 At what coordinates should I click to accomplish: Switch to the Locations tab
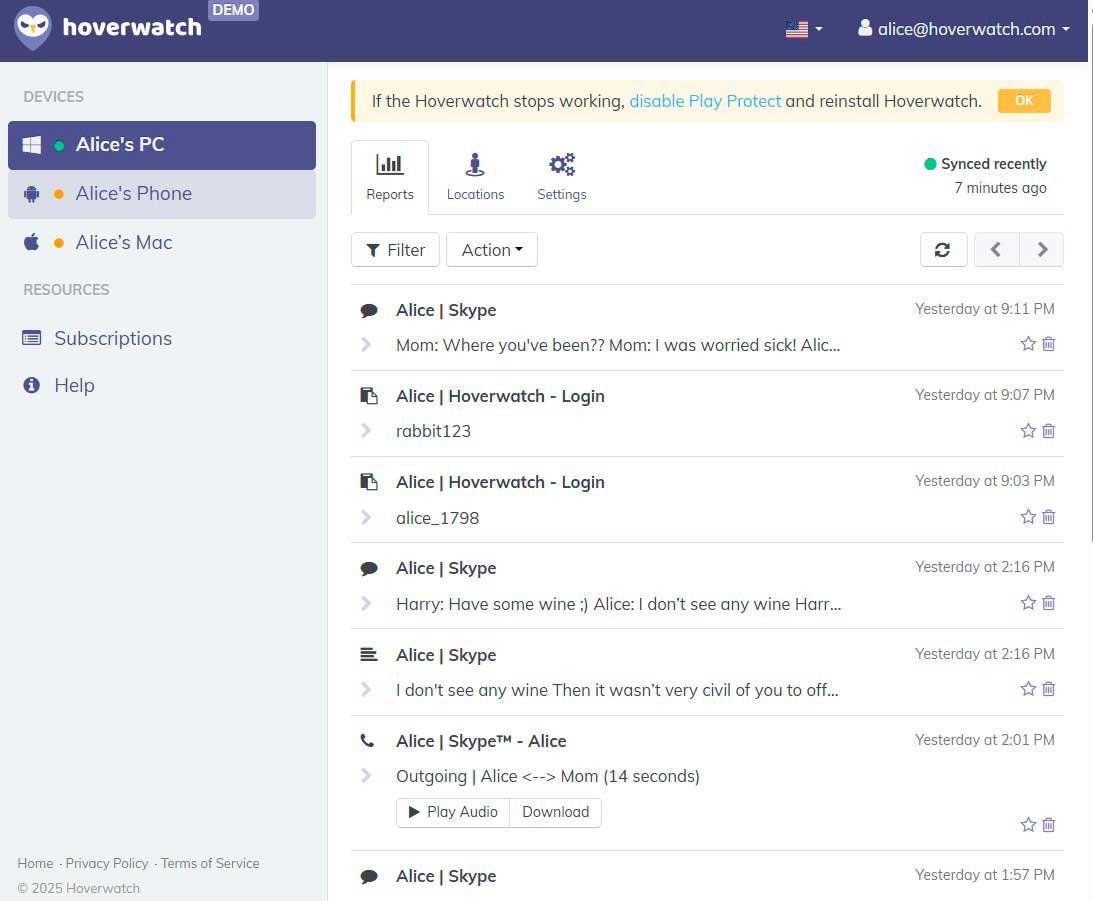click(x=475, y=177)
